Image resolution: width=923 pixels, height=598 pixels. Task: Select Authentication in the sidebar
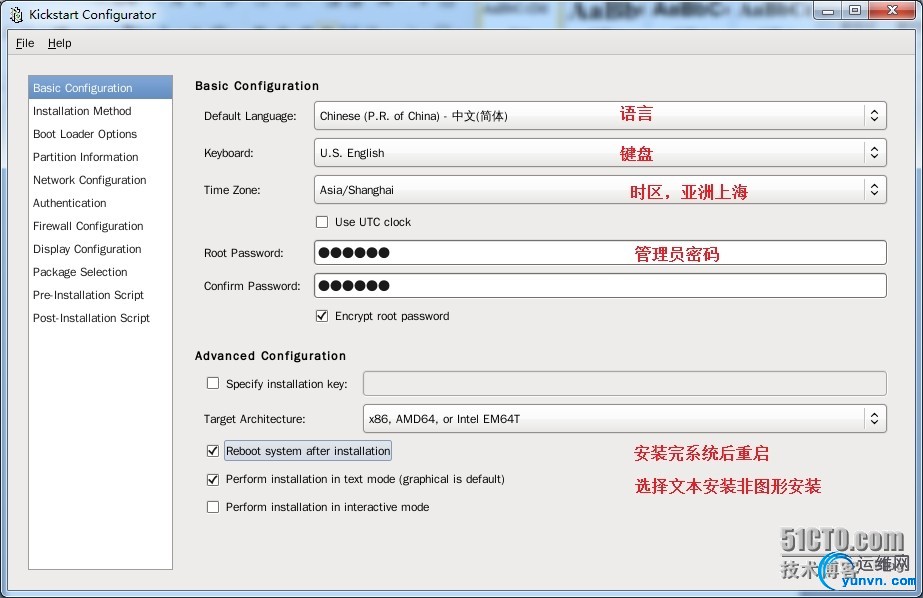point(101,202)
